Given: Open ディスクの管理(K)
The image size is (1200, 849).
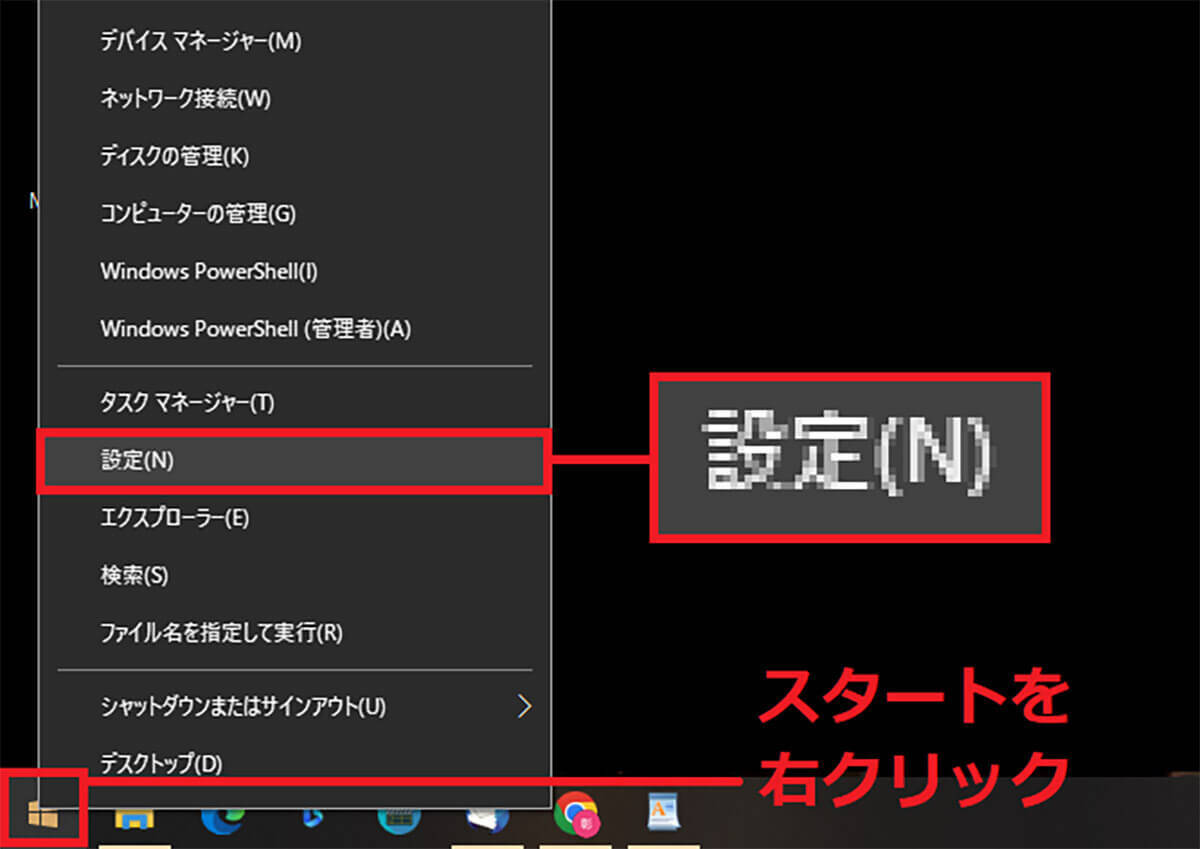Looking at the screenshot, I should pos(175,156).
